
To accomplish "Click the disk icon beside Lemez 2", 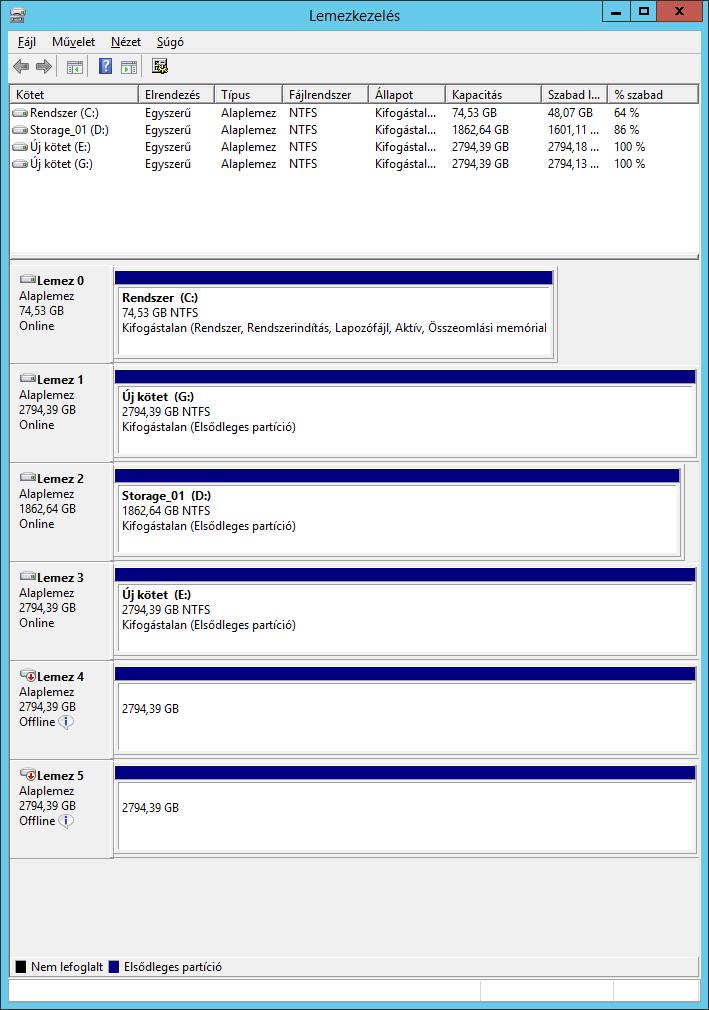I will tap(28, 478).
